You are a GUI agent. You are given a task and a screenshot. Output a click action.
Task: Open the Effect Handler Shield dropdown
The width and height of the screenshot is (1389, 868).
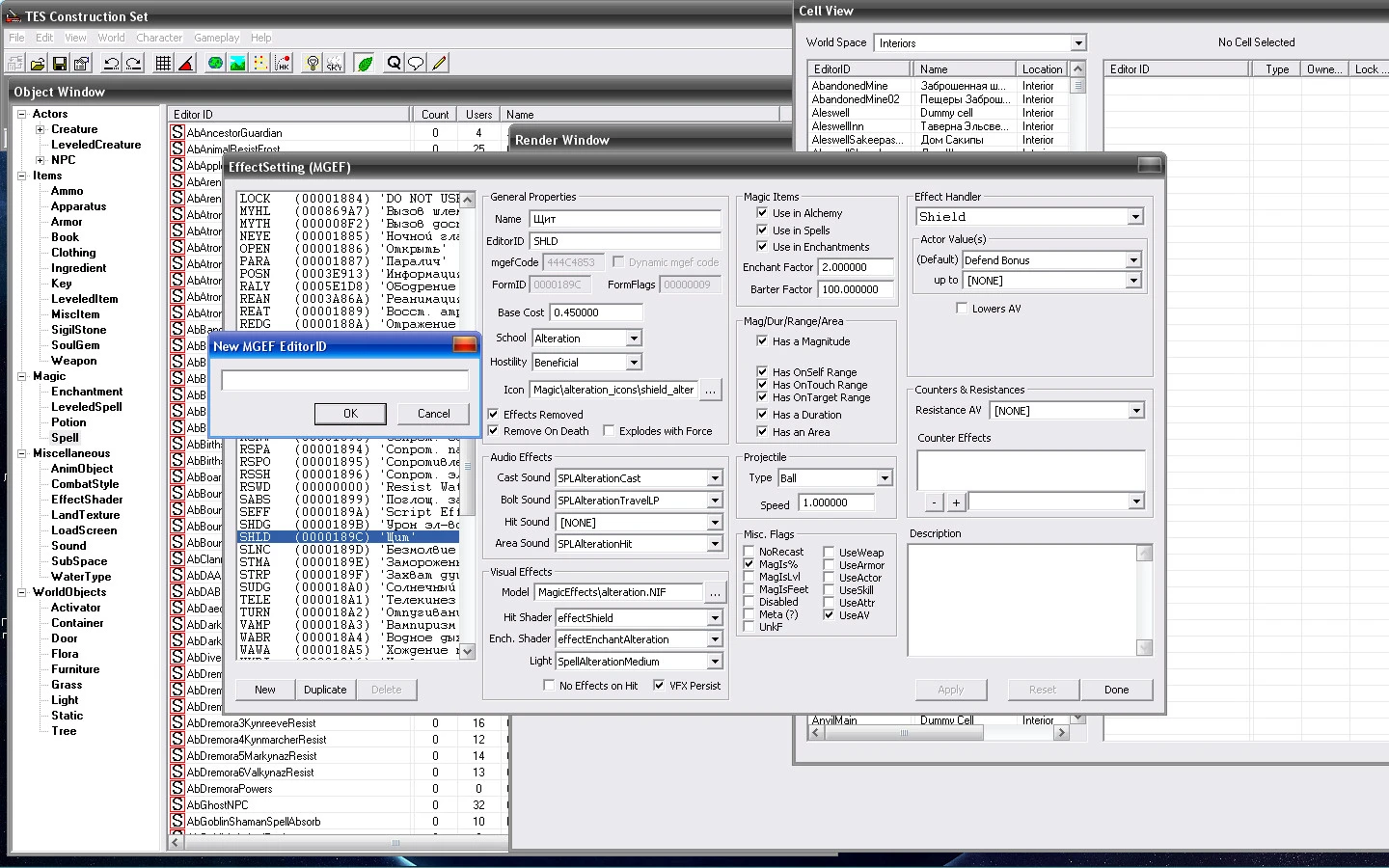(x=1135, y=217)
